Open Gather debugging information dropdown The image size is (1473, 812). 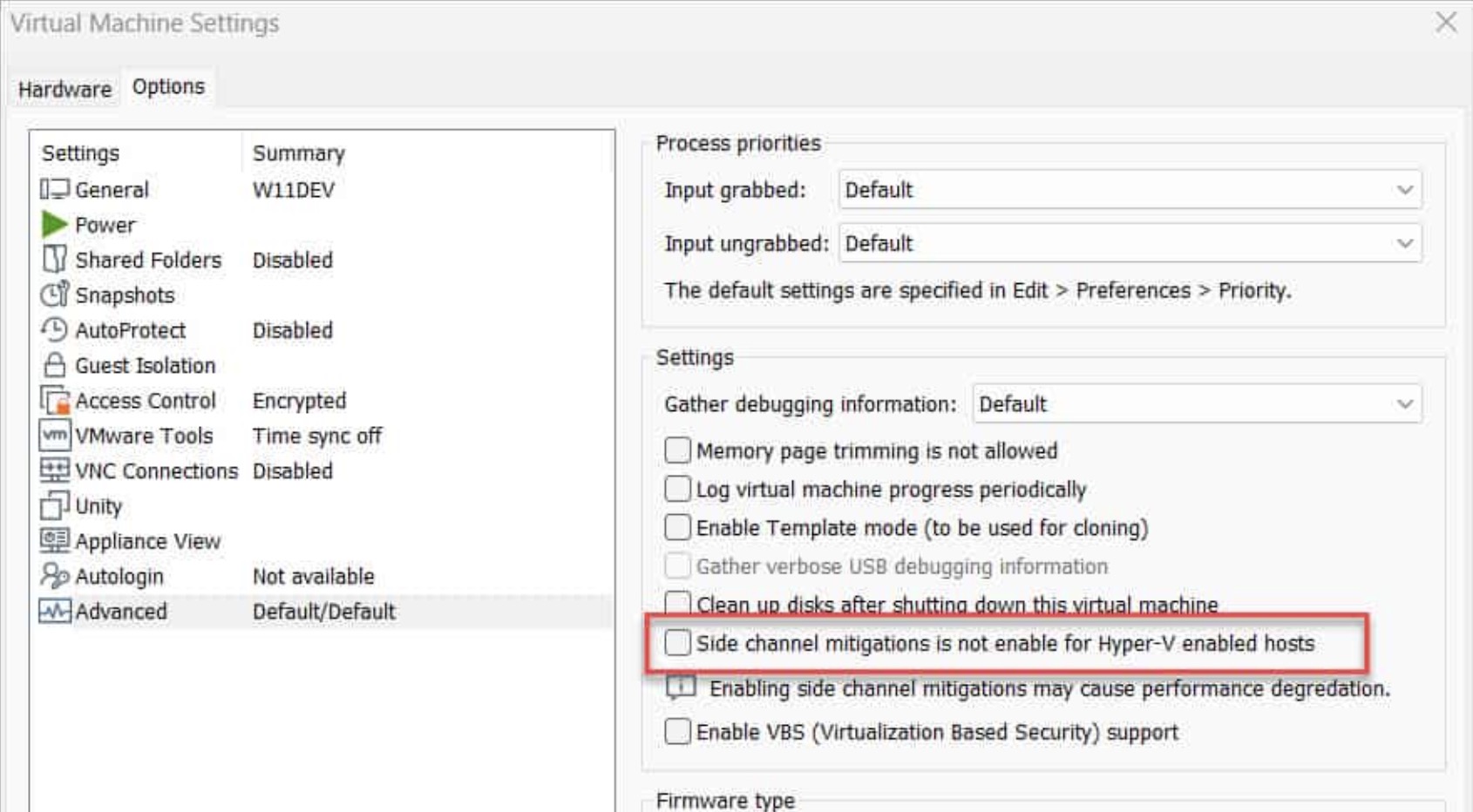pos(1196,404)
